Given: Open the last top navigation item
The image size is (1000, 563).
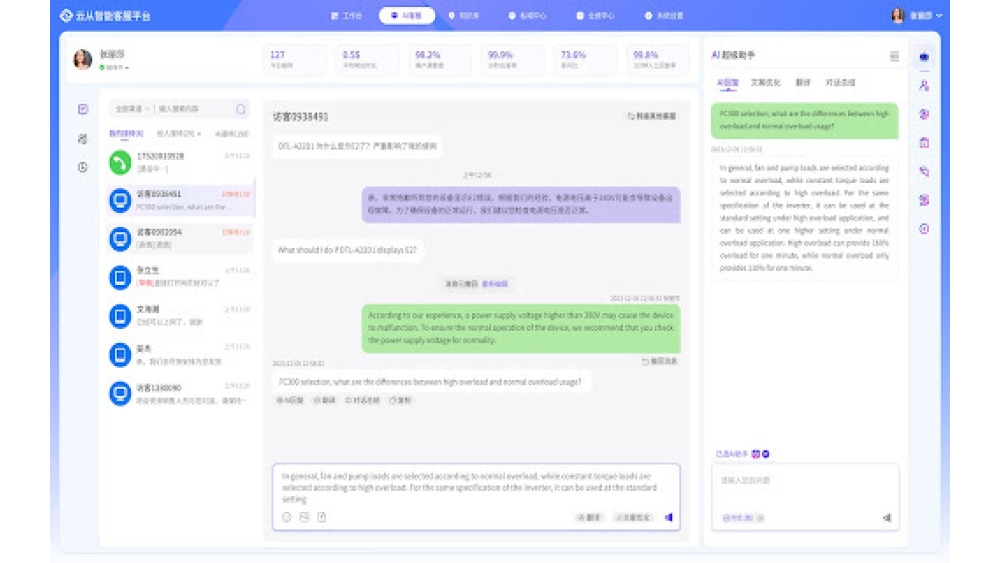Looking at the screenshot, I should click(x=663, y=16).
